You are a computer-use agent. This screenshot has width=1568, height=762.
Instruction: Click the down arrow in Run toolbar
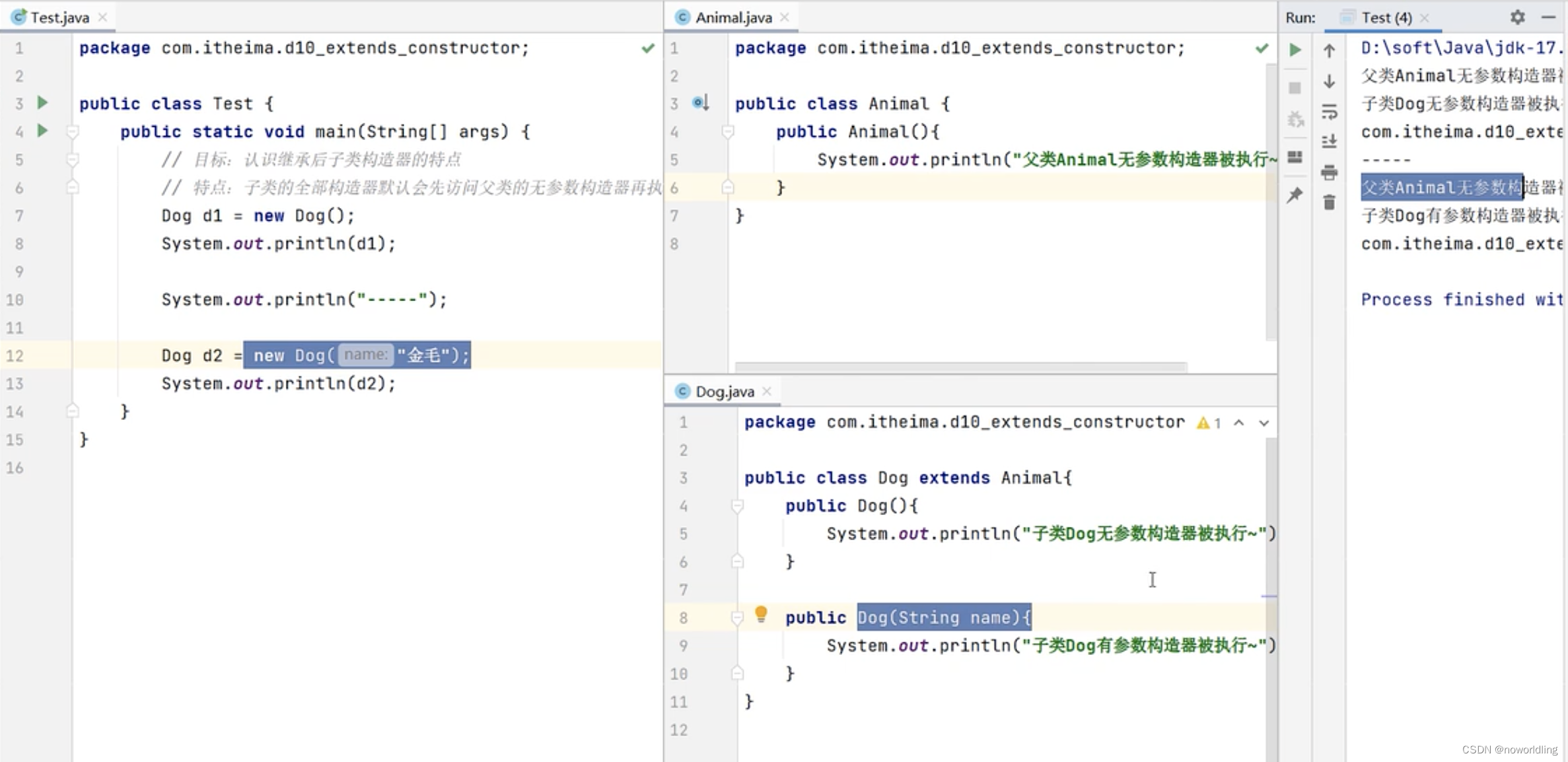coord(1330,81)
